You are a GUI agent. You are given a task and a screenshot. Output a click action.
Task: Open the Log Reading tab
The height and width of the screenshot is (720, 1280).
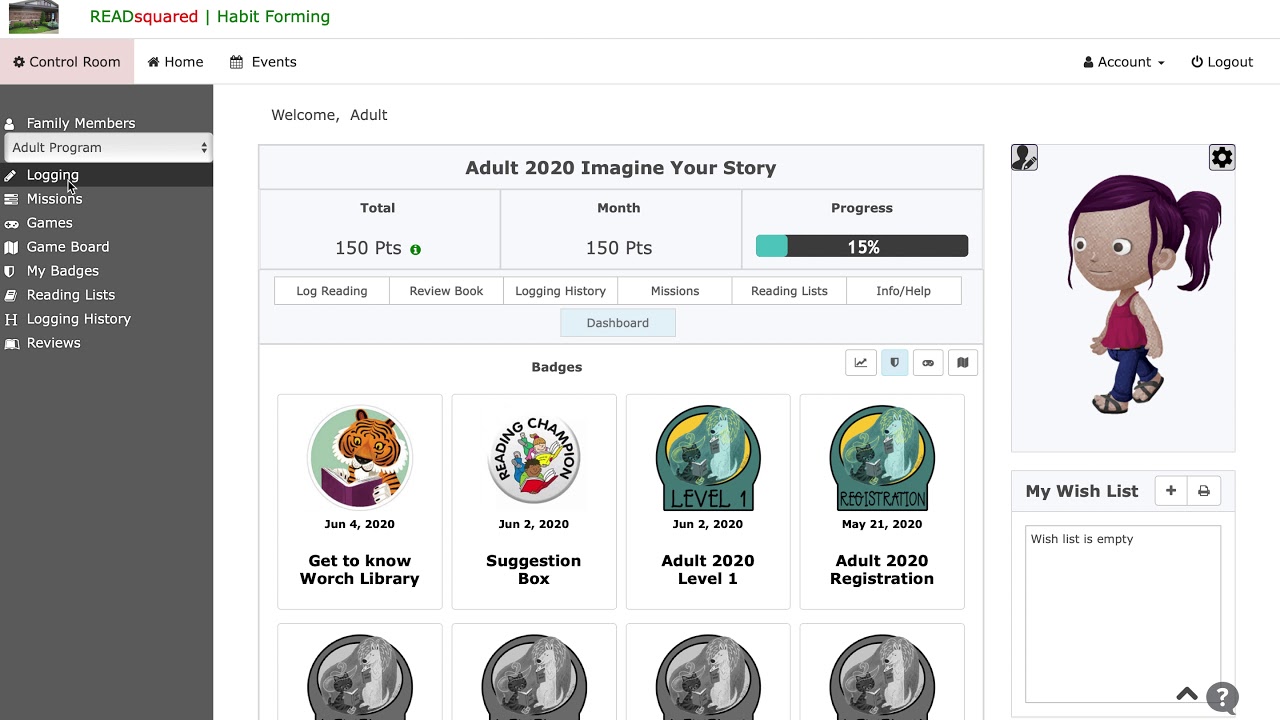[332, 291]
